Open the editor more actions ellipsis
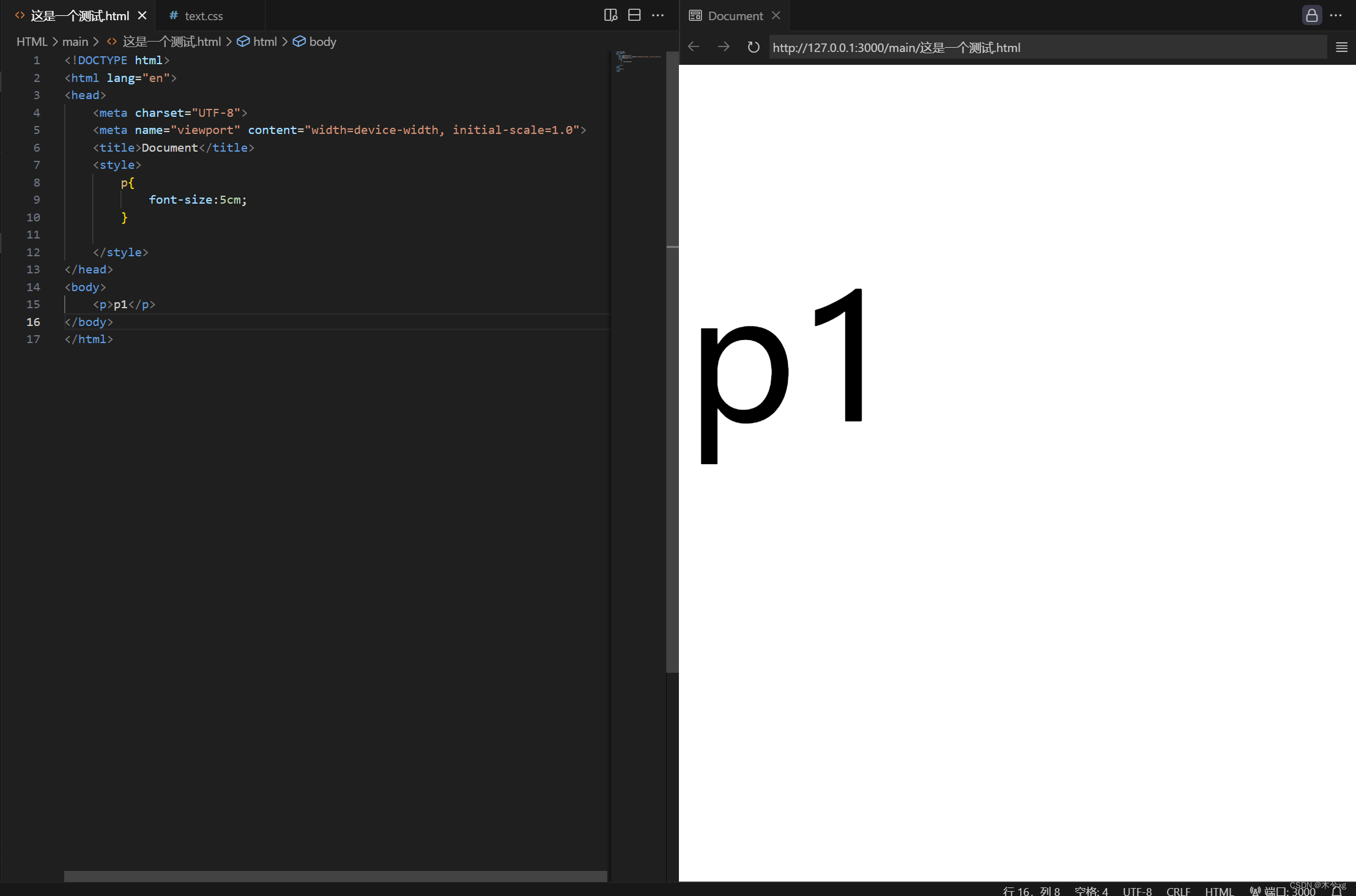This screenshot has height=896, width=1356. coord(659,15)
